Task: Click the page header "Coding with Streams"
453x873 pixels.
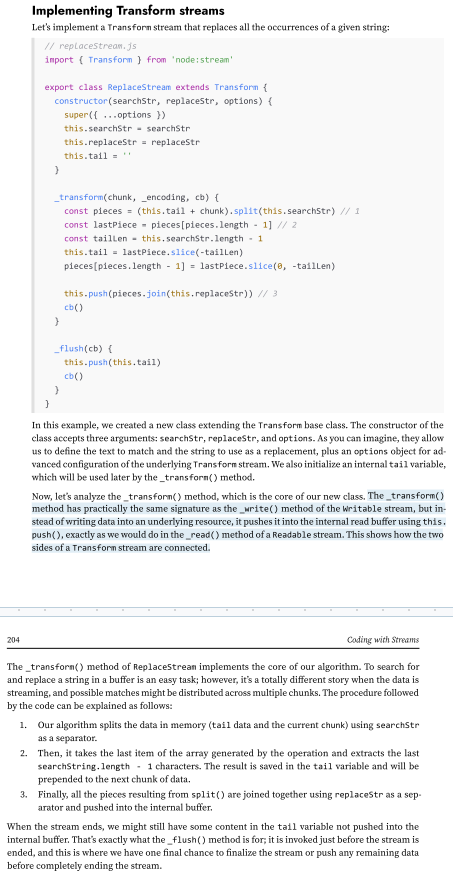Action: 383,640
